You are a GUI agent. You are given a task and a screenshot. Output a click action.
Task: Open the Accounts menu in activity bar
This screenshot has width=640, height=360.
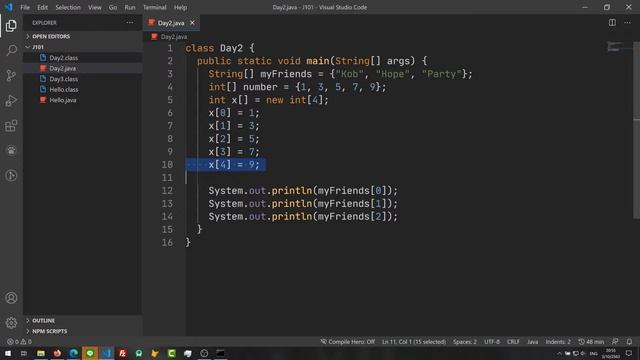[11, 298]
